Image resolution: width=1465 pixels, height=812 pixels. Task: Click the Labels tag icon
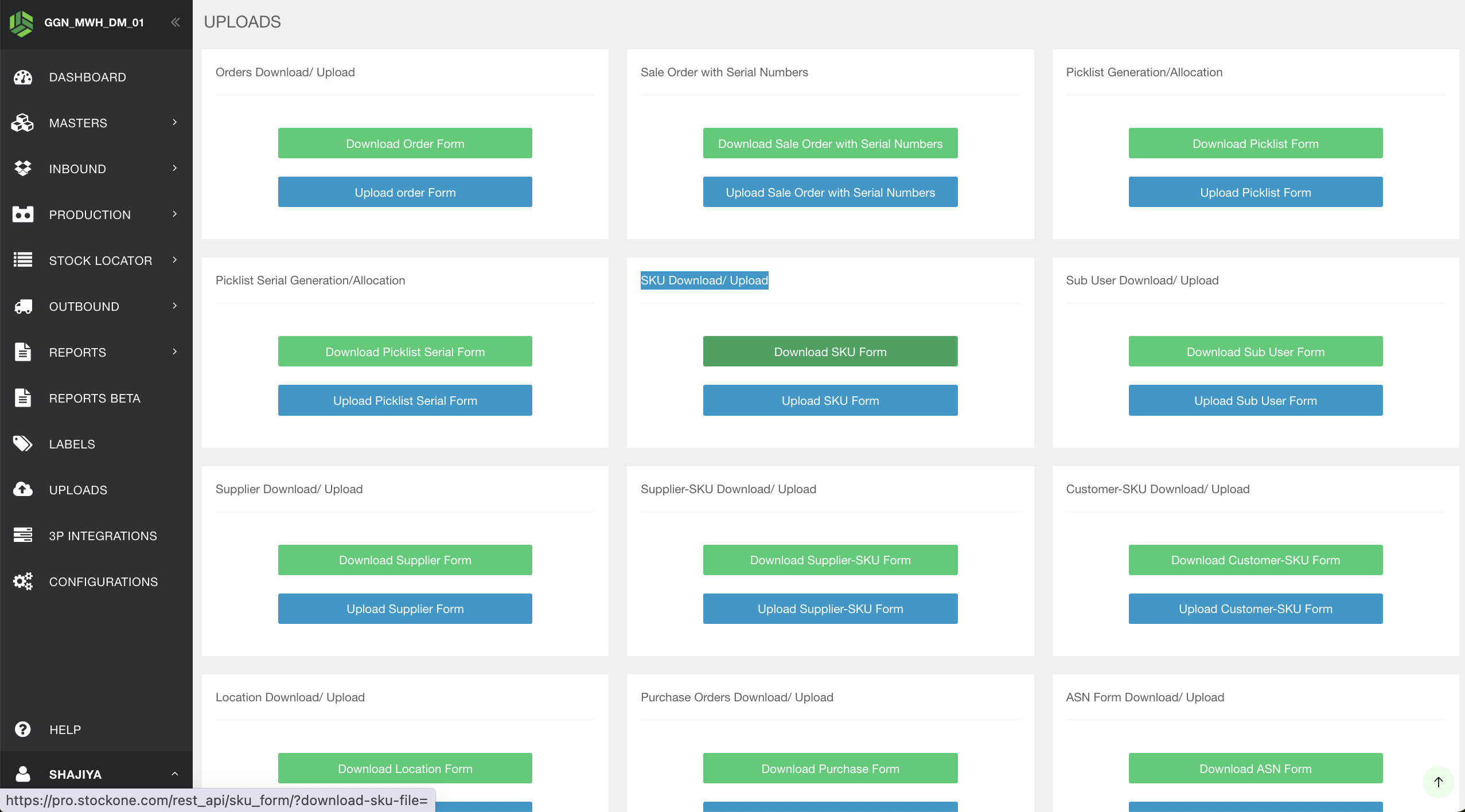click(x=23, y=444)
